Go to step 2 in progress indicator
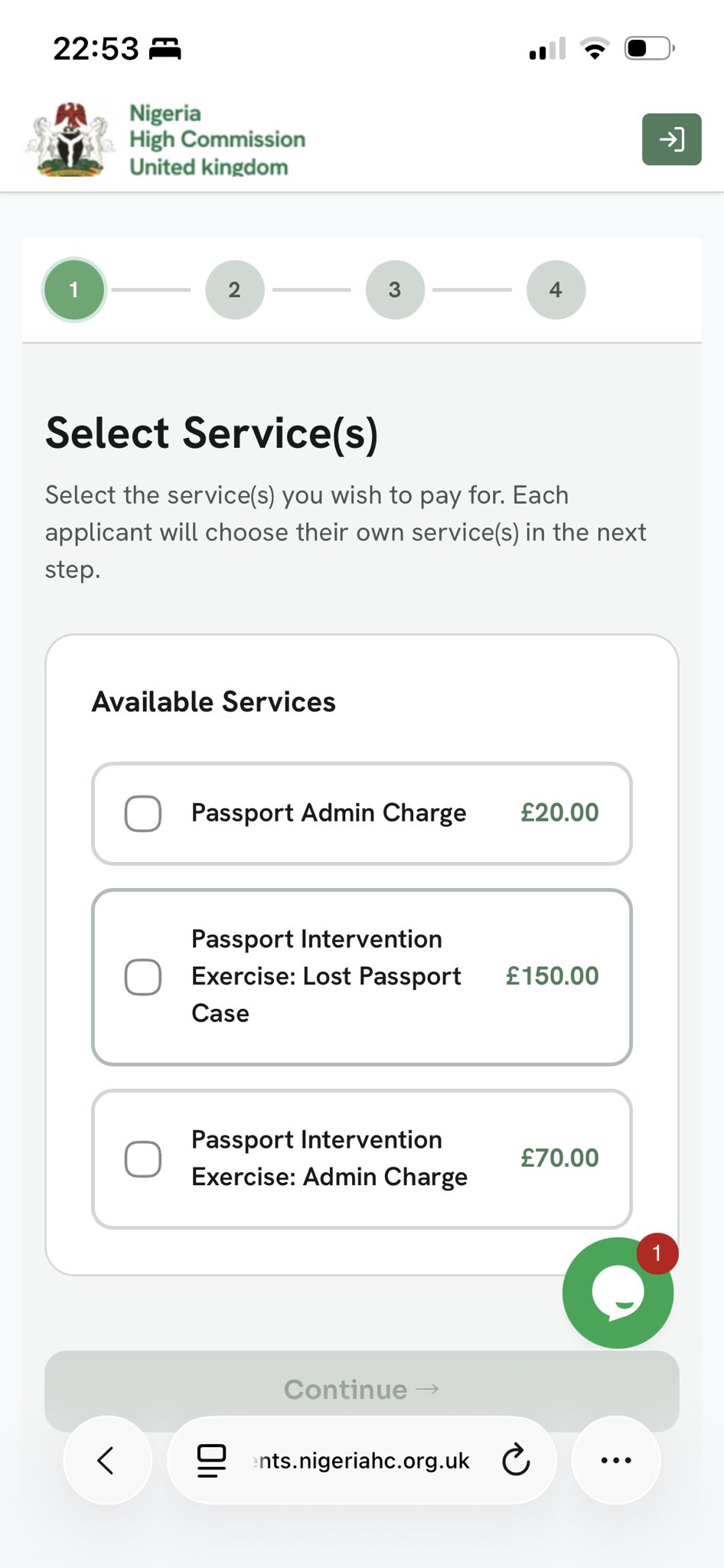The height and width of the screenshot is (1568, 724). pyautogui.click(x=235, y=289)
